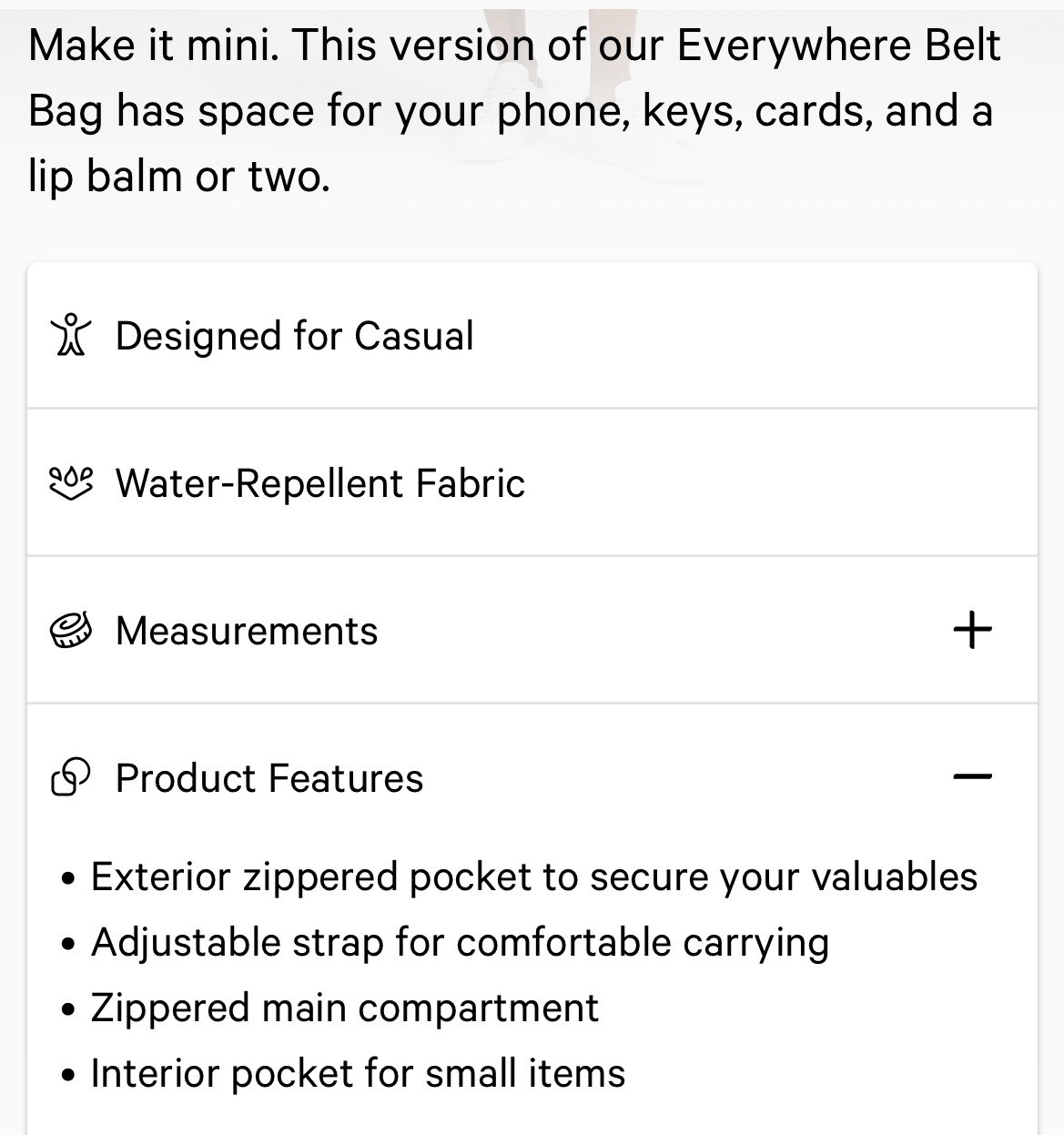
Task: Select the Water-Repellent Fabric row
Action: coord(532,482)
